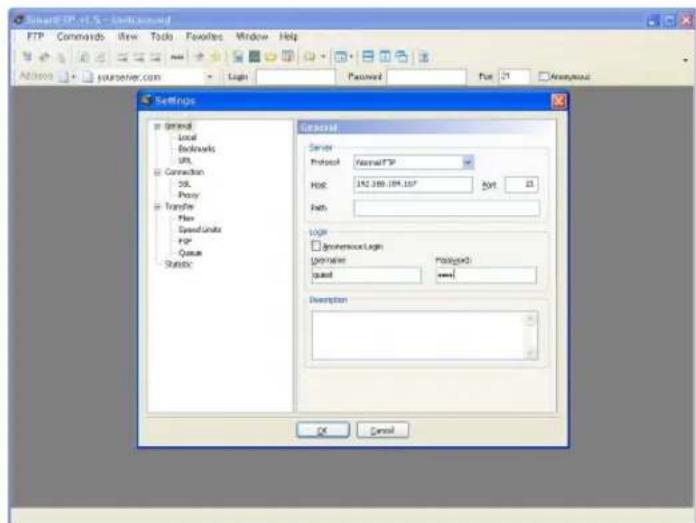This screenshot has width=696, height=523.
Task: Collapse the General tree node
Action: 157,126
